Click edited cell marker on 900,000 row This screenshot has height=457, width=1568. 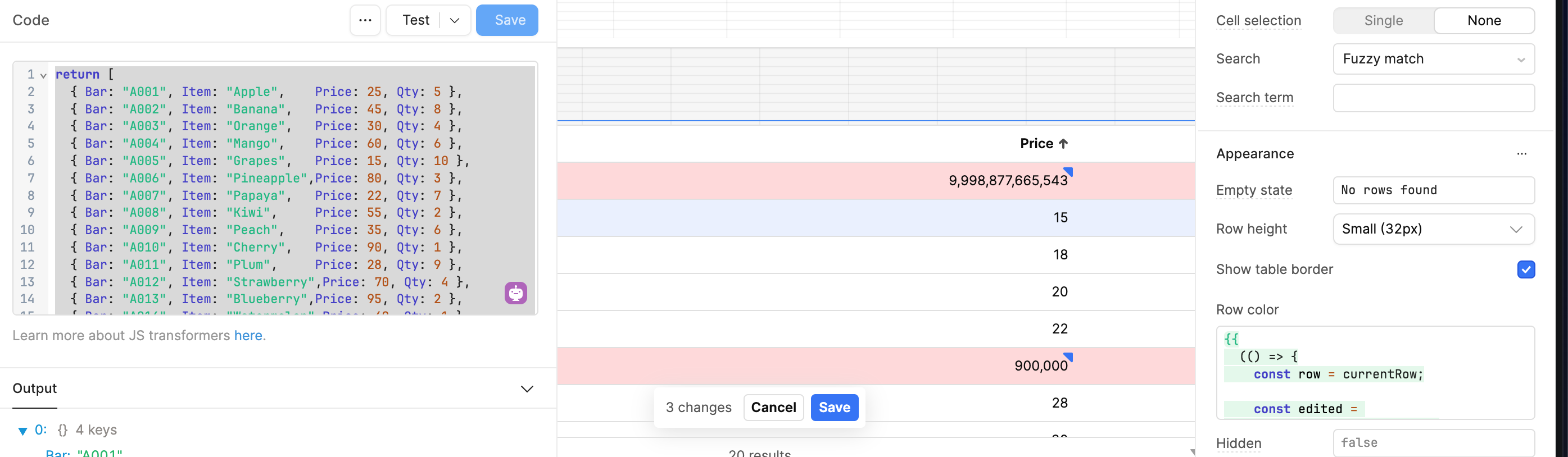click(x=1068, y=357)
